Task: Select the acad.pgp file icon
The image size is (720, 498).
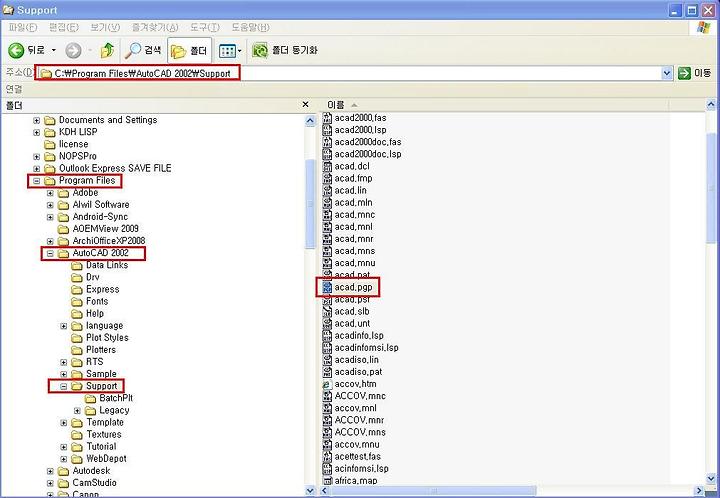Action: click(x=327, y=287)
